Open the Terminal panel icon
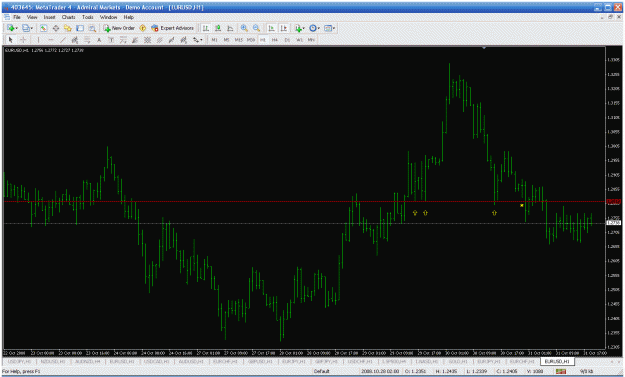 80,28
